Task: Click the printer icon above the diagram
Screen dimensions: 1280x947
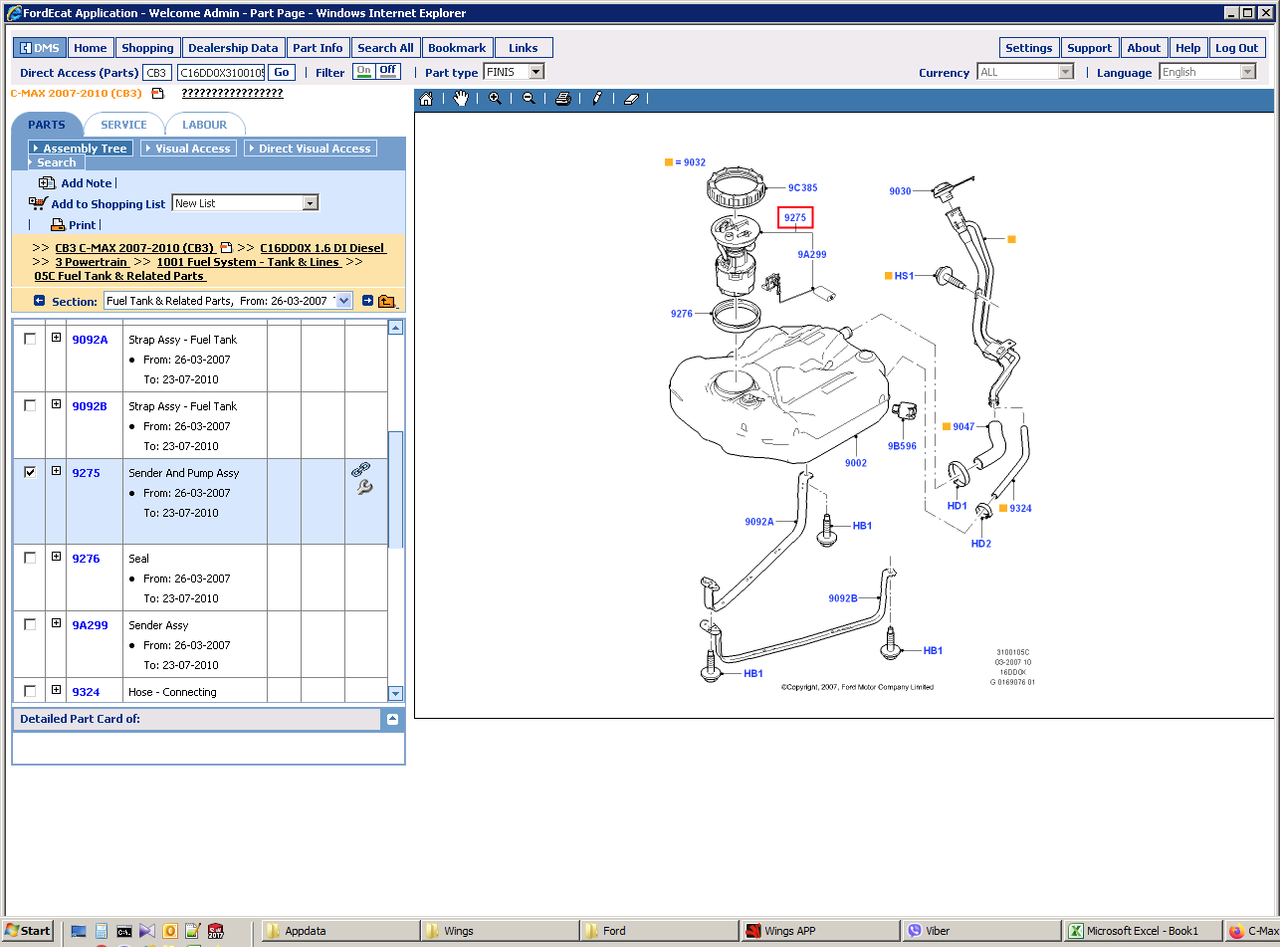Action: pyautogui.click(x=563, y=99)
